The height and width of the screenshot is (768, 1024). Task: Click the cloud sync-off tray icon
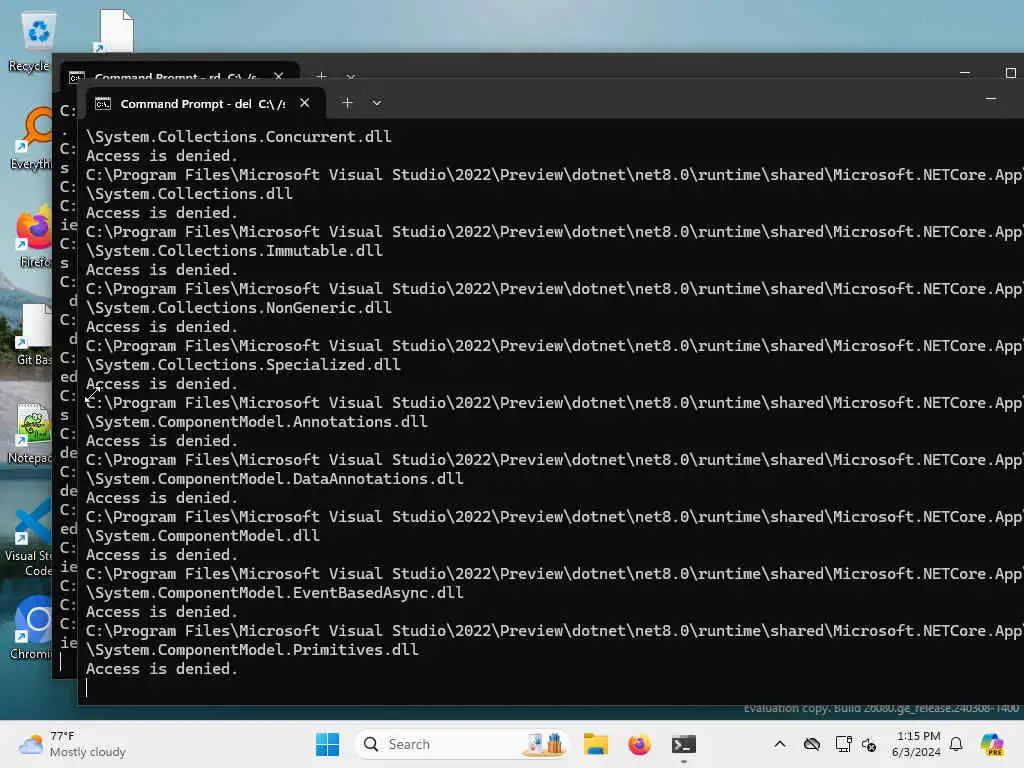[x=812, y=744]
